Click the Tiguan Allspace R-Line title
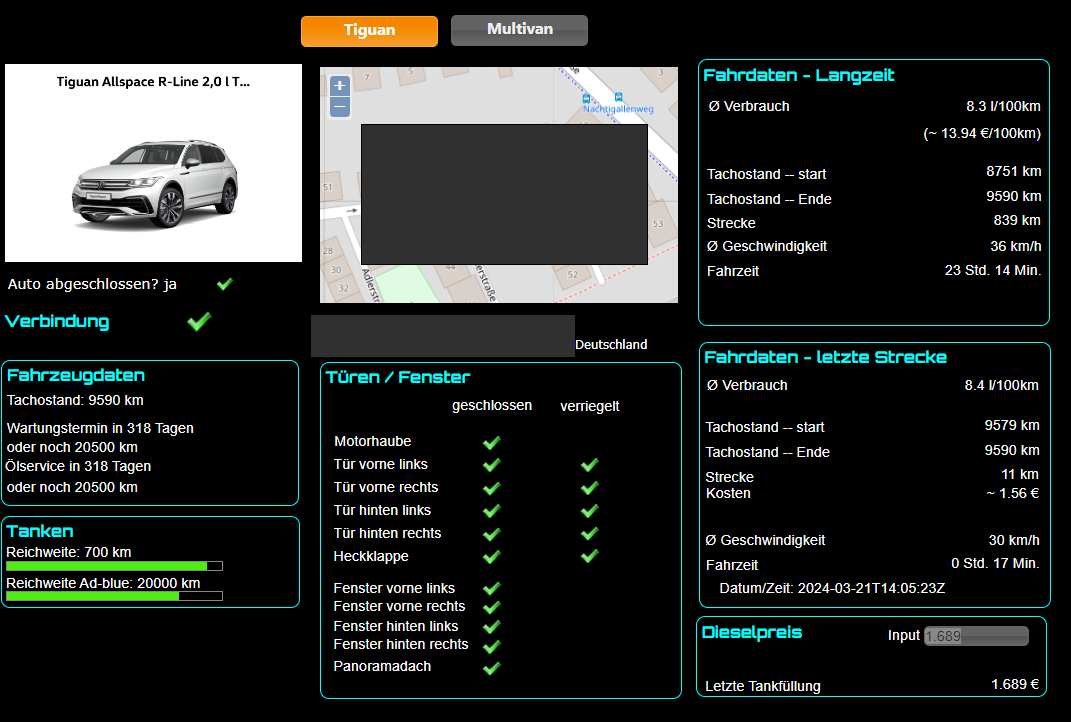The height and width of the screenshot is (722, 1071). pyautogui.click(x=153, y=82)
